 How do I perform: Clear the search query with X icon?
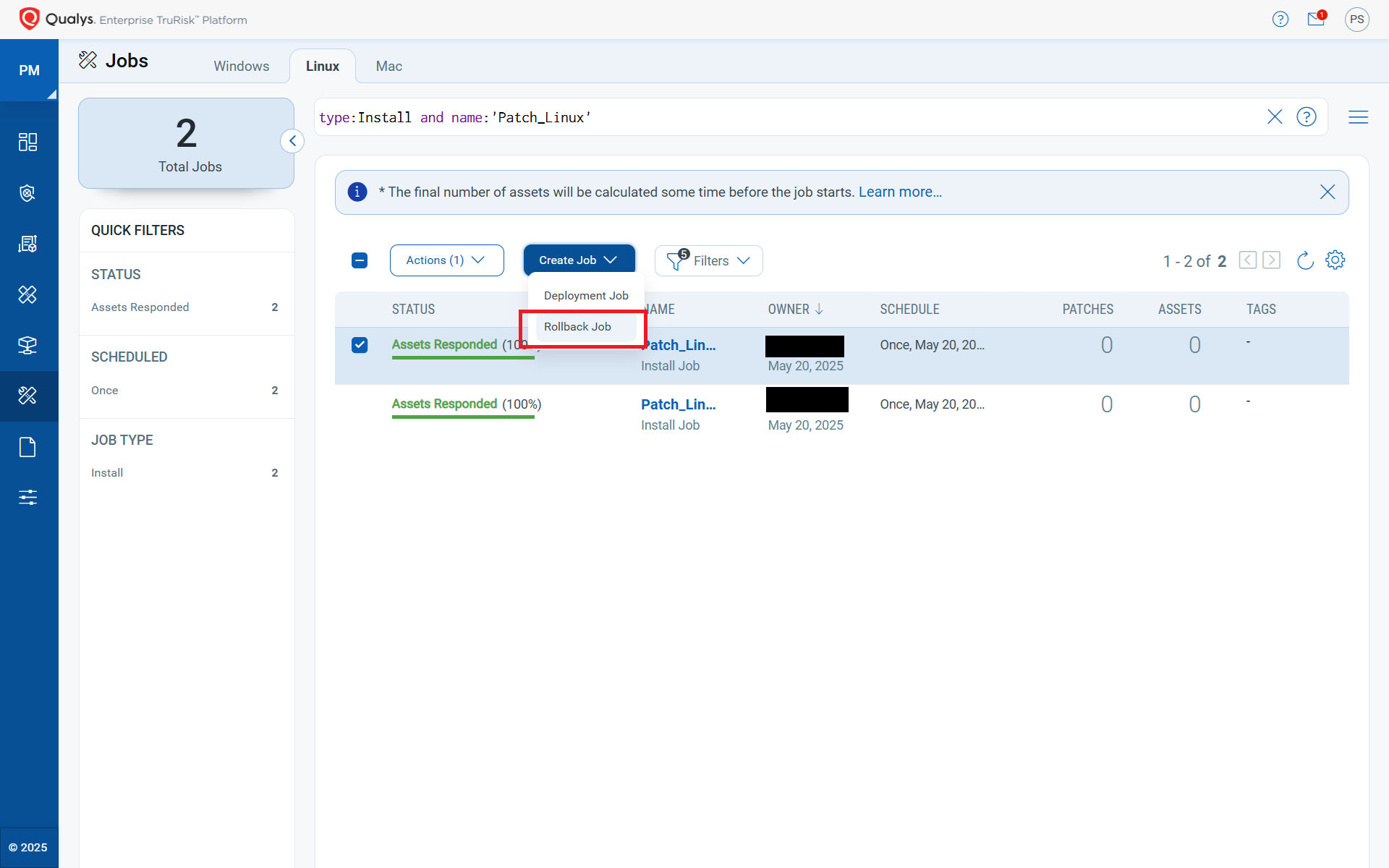(x=1275, y=116)
